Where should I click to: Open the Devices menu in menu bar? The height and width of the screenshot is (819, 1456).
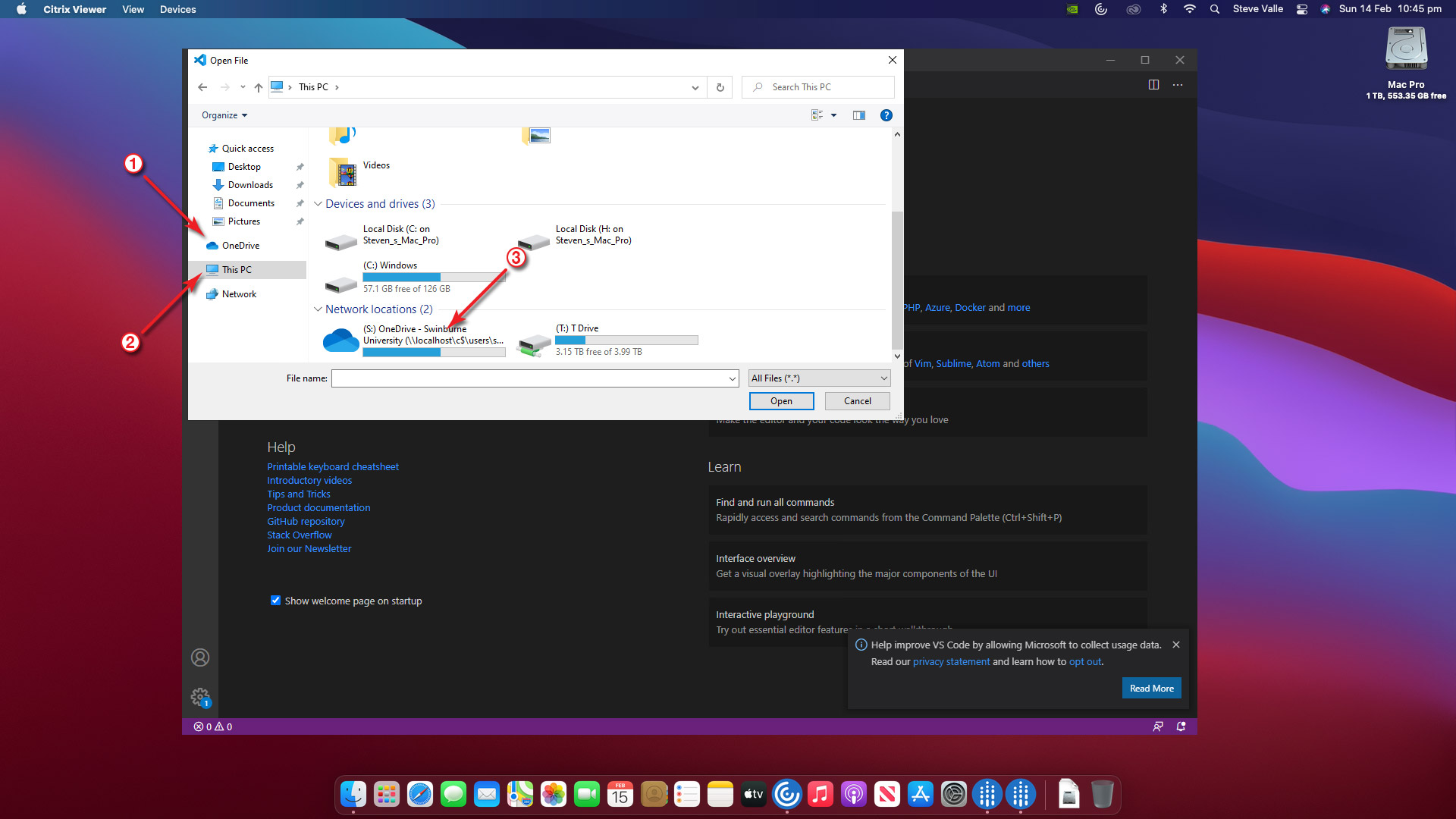point(177,9)
